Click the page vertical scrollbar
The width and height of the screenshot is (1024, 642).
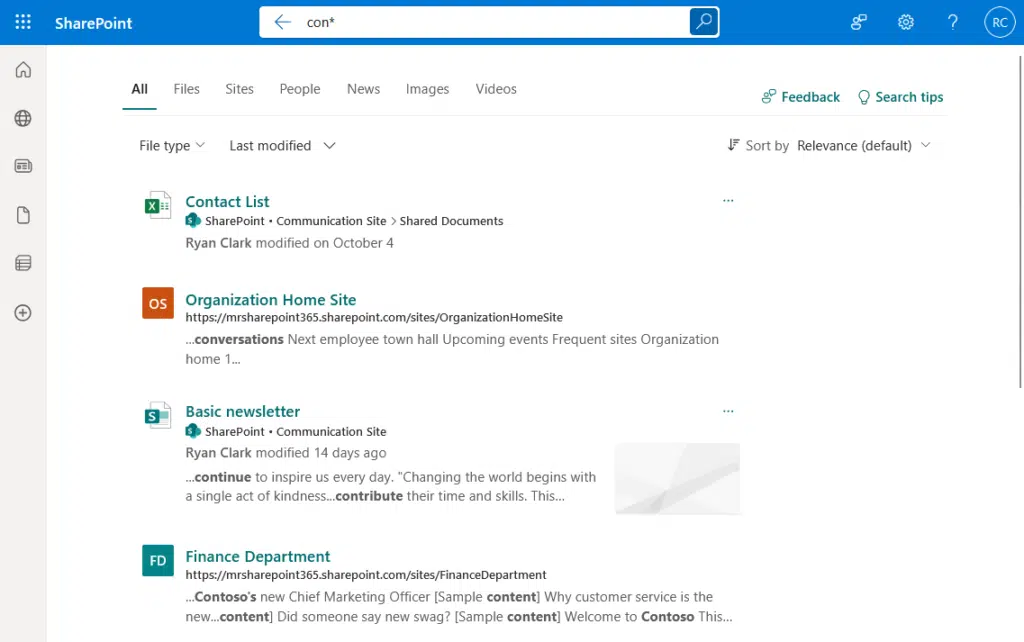tap(1020, 222)
